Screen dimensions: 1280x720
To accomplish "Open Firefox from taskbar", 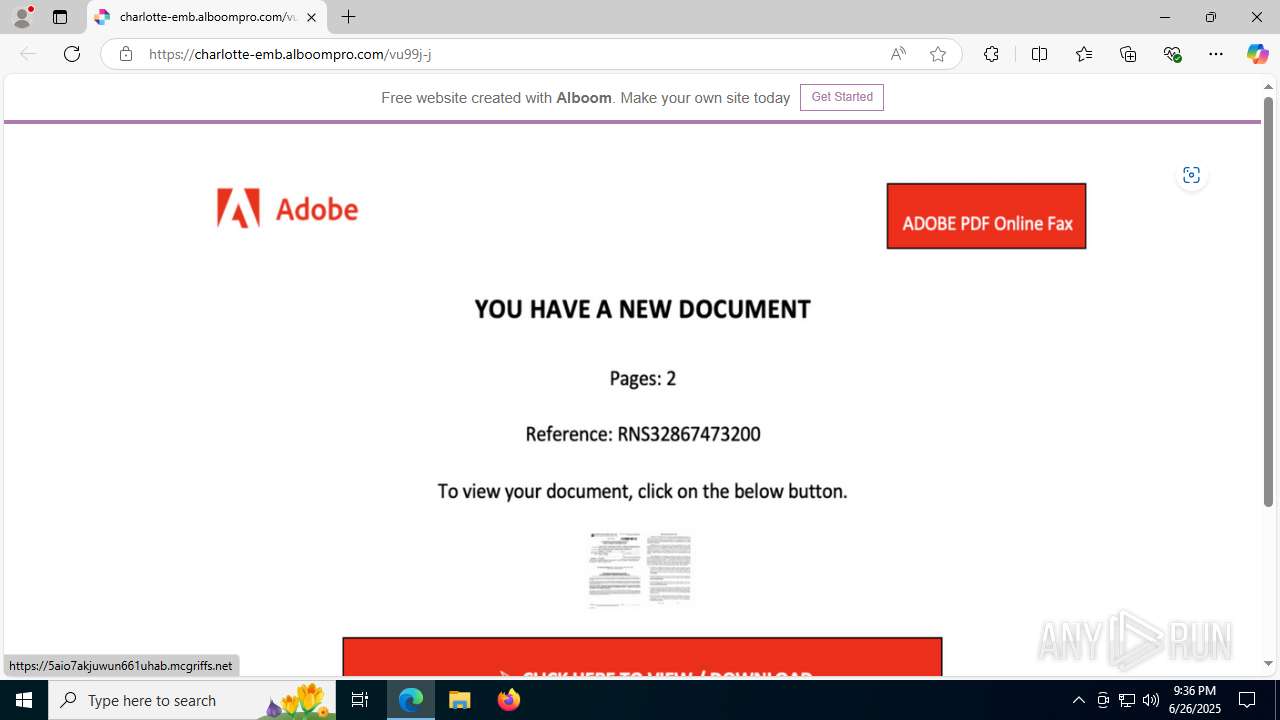I will pyautogui.click(x=508, y=700).
